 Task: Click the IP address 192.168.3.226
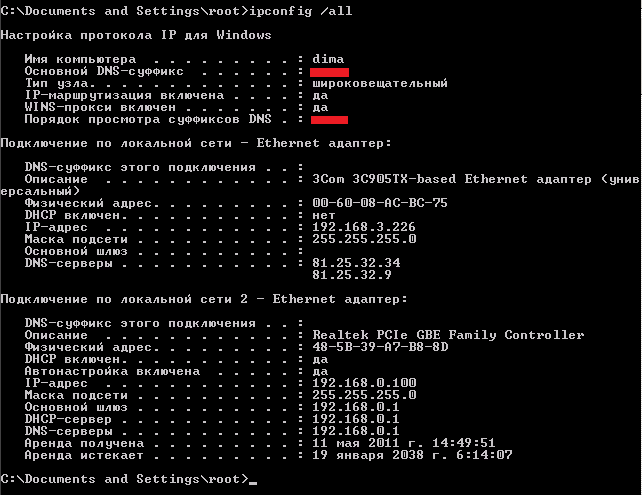click(364, 227)
